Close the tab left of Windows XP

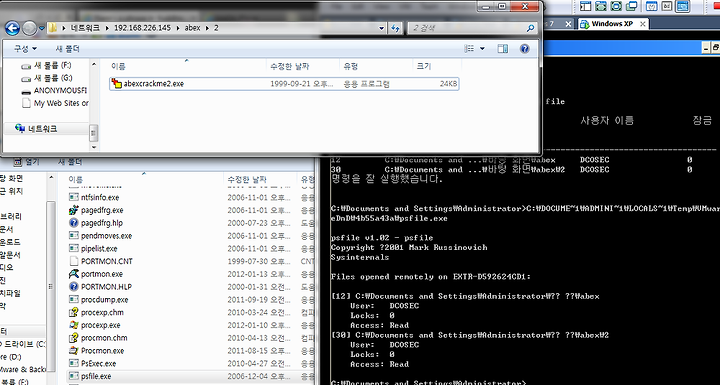(x=568, y=24)
